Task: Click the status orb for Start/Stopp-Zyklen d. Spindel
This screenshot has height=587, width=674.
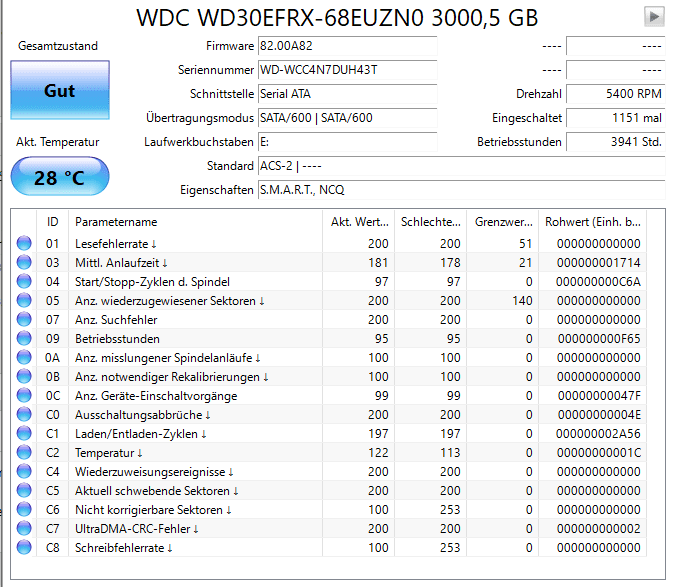Action: tap(24, 281)
